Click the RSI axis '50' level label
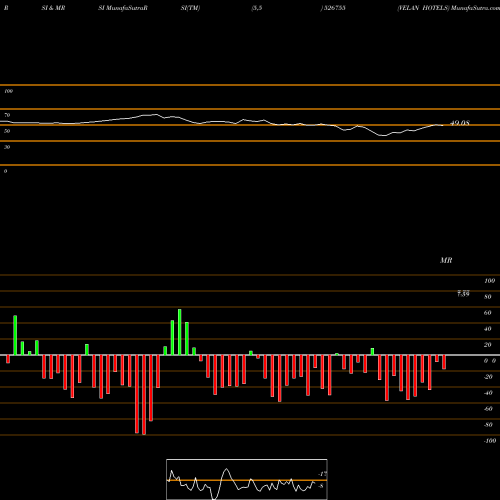This screenshot has height=500, width=500. point(7,131)
